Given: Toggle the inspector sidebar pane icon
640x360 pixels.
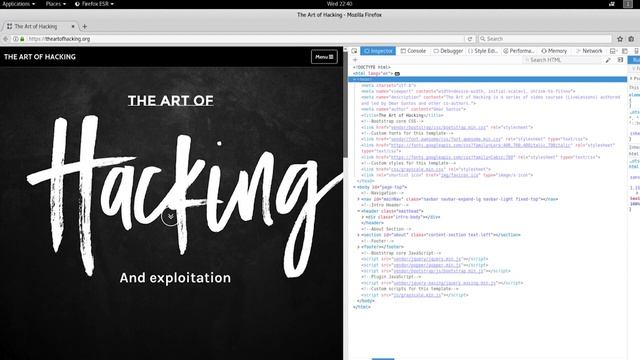Looking at the screenshot, I should [x=620, y=60].
